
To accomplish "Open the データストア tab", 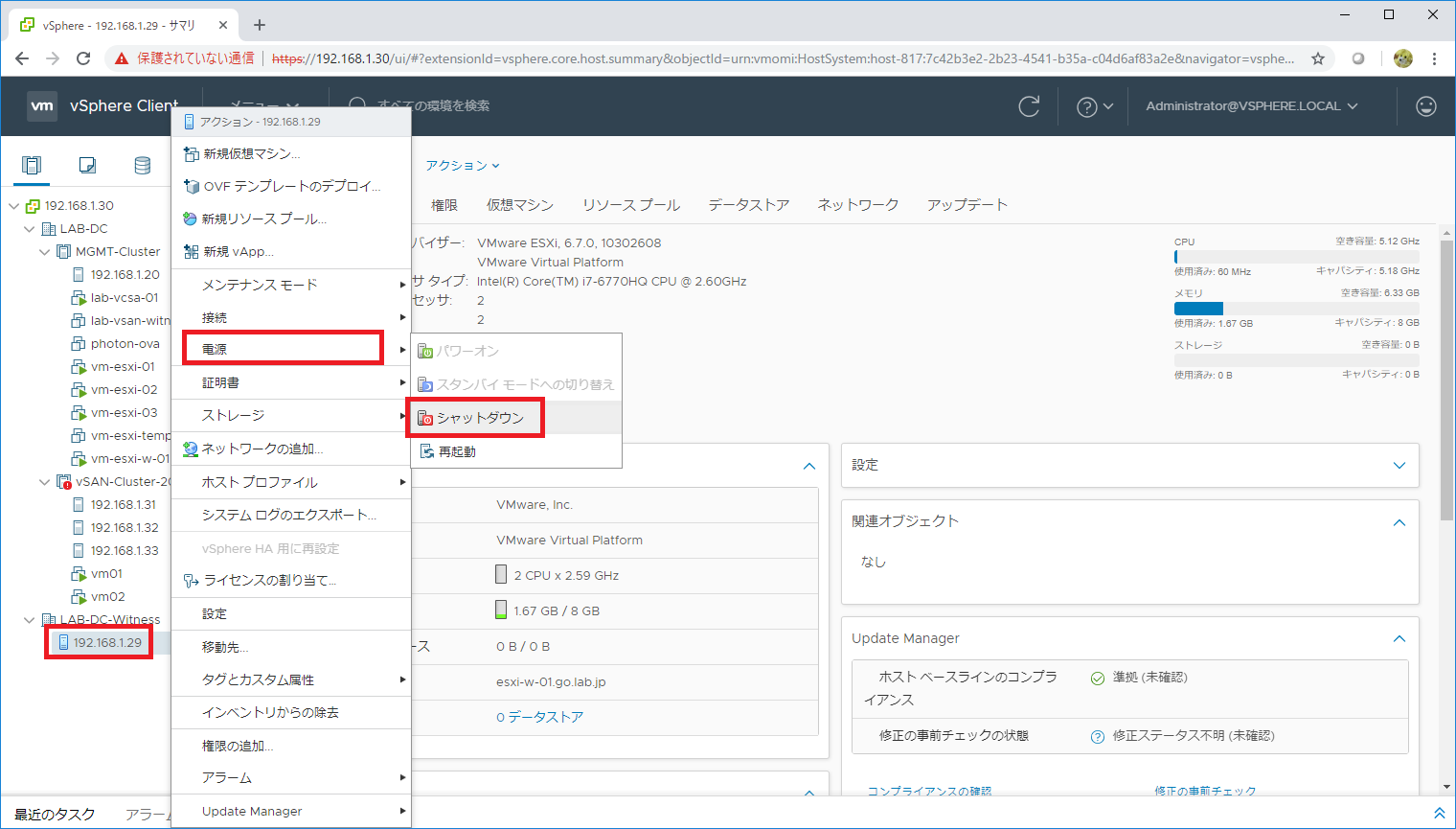I will (749, 205).
